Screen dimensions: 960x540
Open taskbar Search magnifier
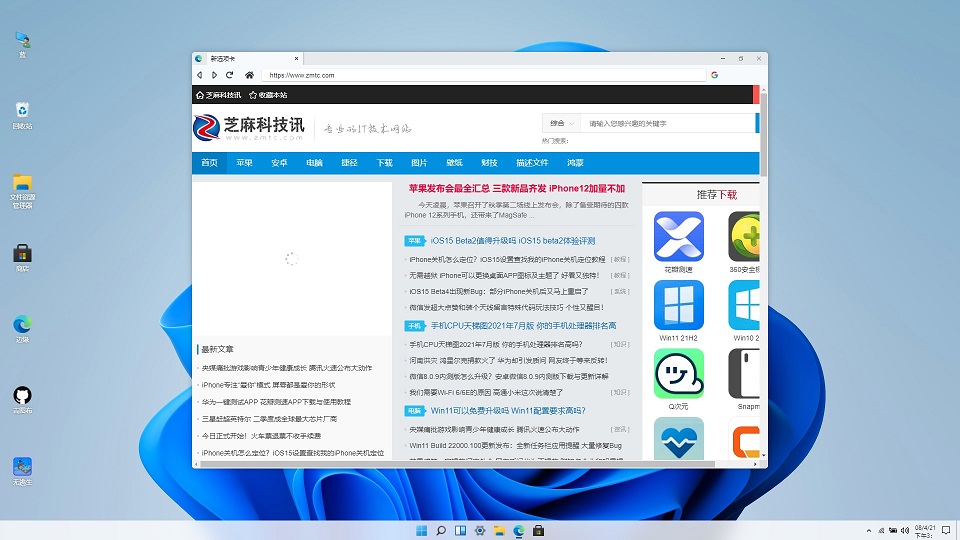pos(441,530)
